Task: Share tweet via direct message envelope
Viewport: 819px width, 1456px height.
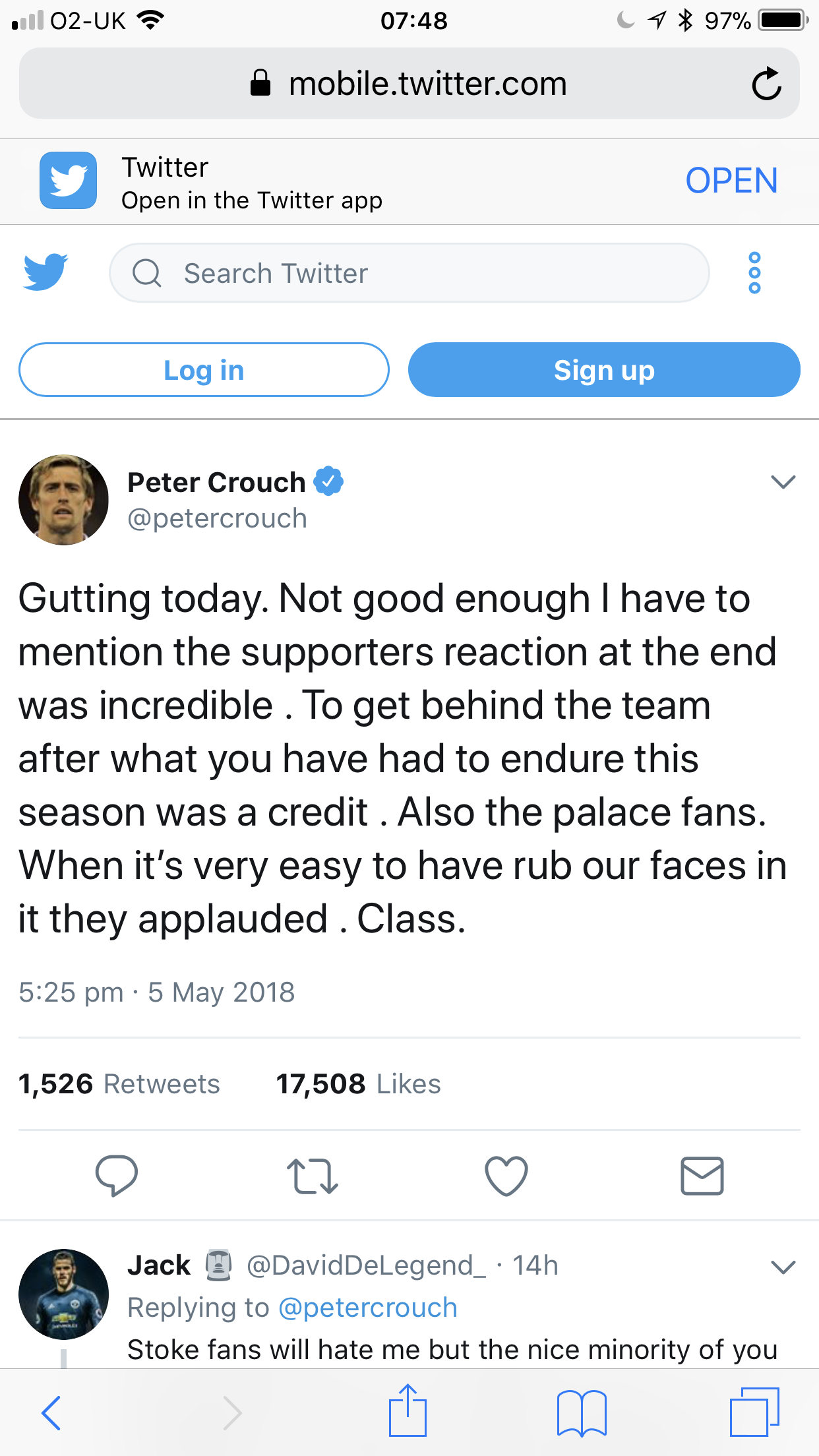Action: pos(702,1175)
